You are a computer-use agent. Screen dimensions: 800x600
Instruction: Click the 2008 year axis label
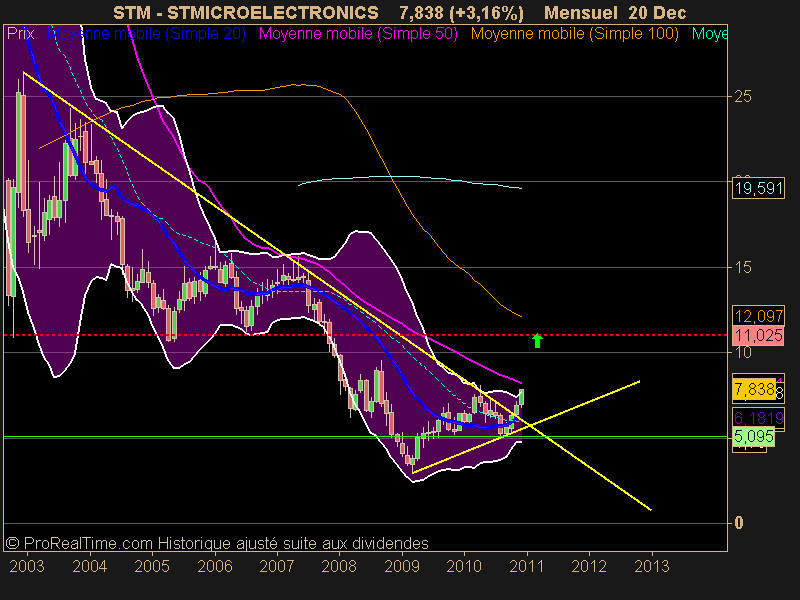tap(339, 566)
